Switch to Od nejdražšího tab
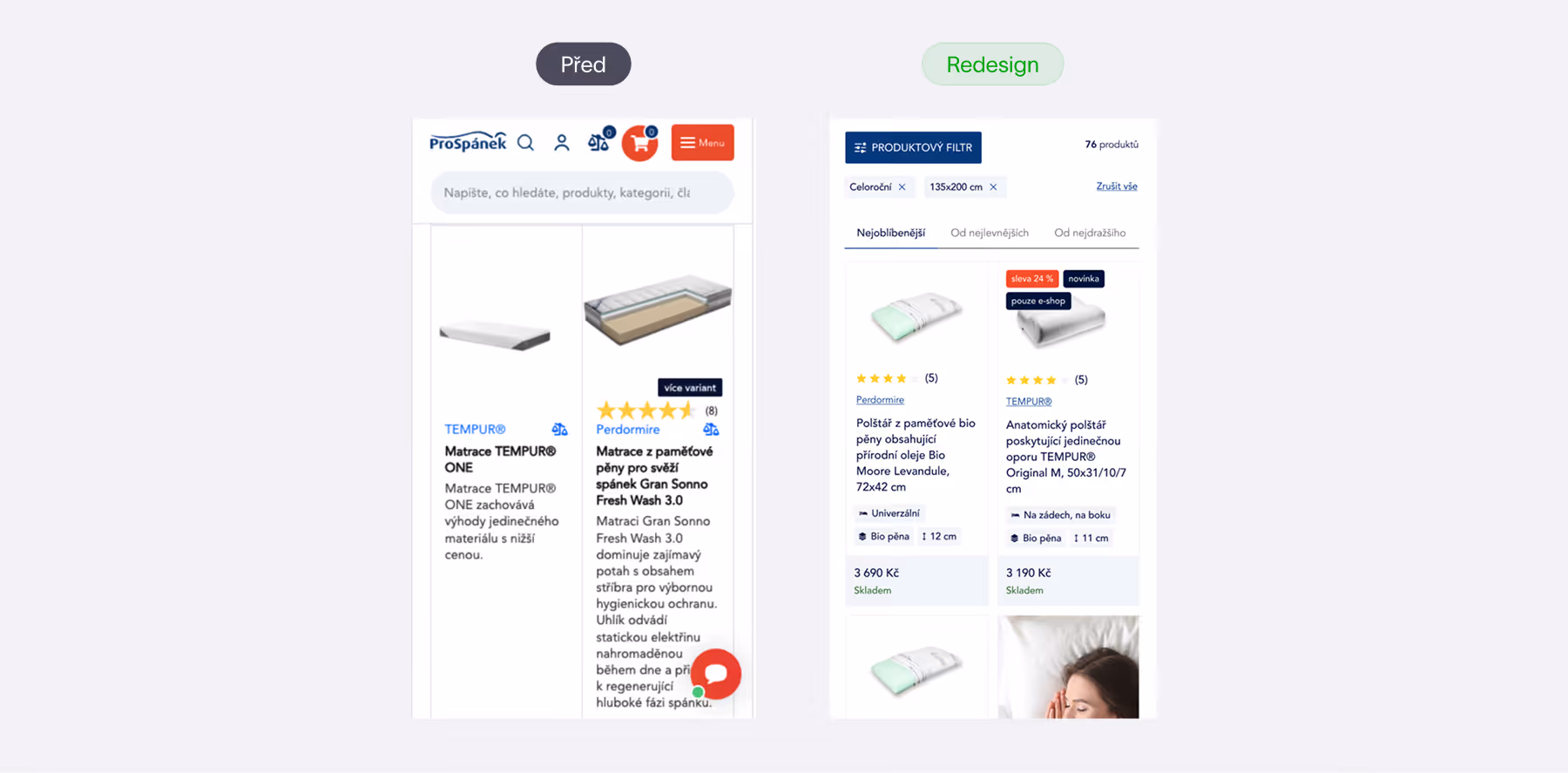 tap(1090, 234)
